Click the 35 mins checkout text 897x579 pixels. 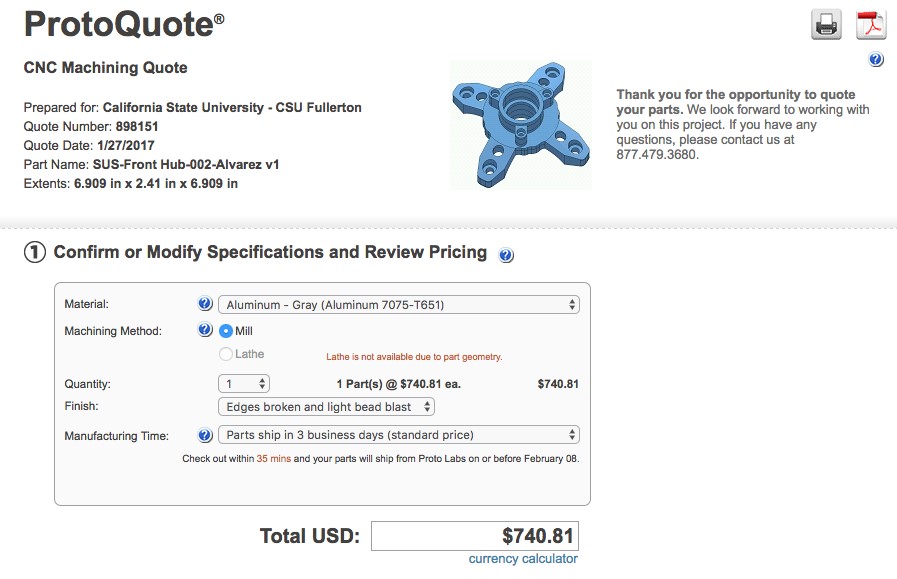point(273,458)
